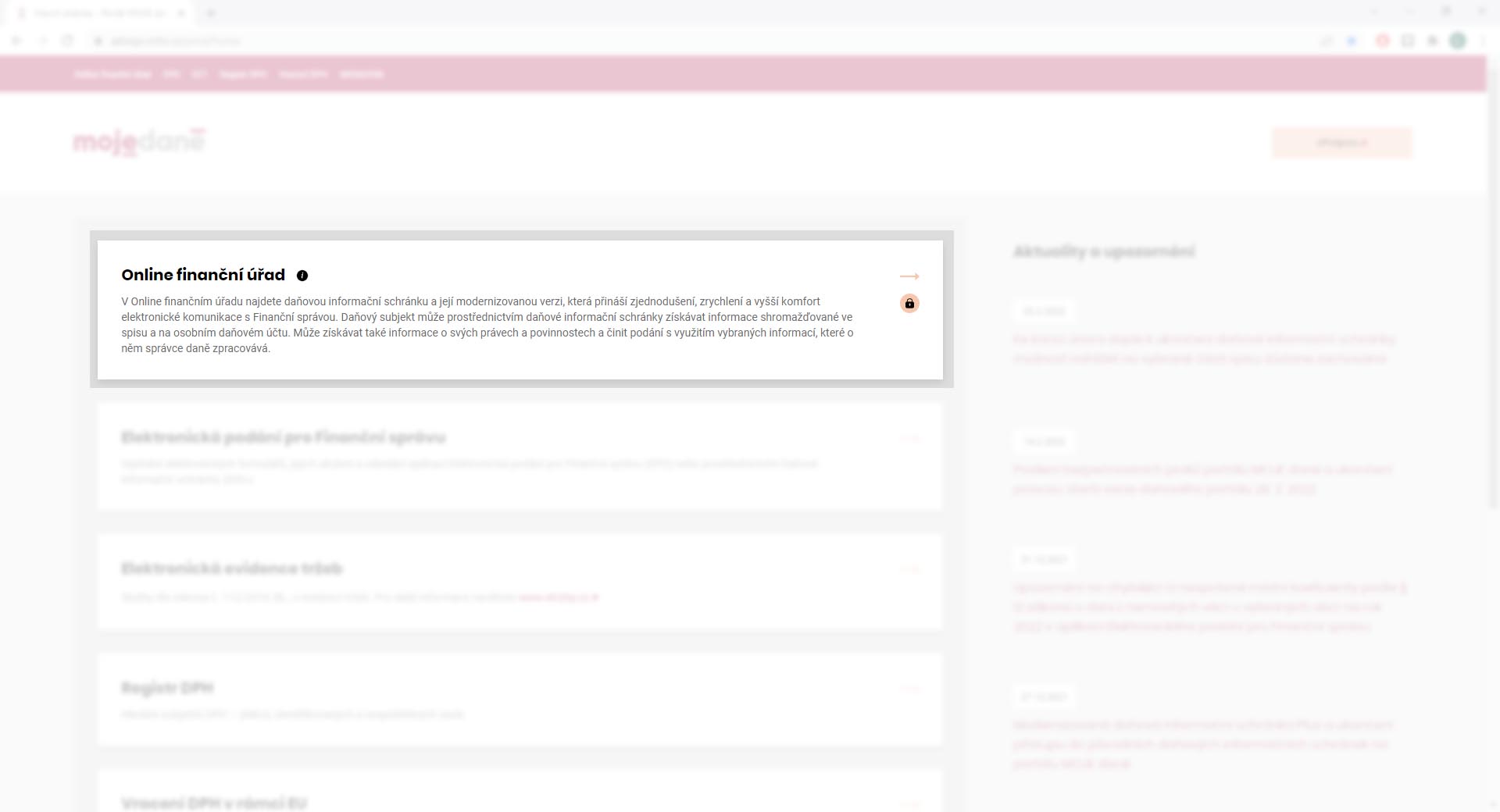The width and height of the screenshot is (1500, 812).
Task: Open the first news item under Aktuality
Action: pyautogui.click(x=1204, y=349)
